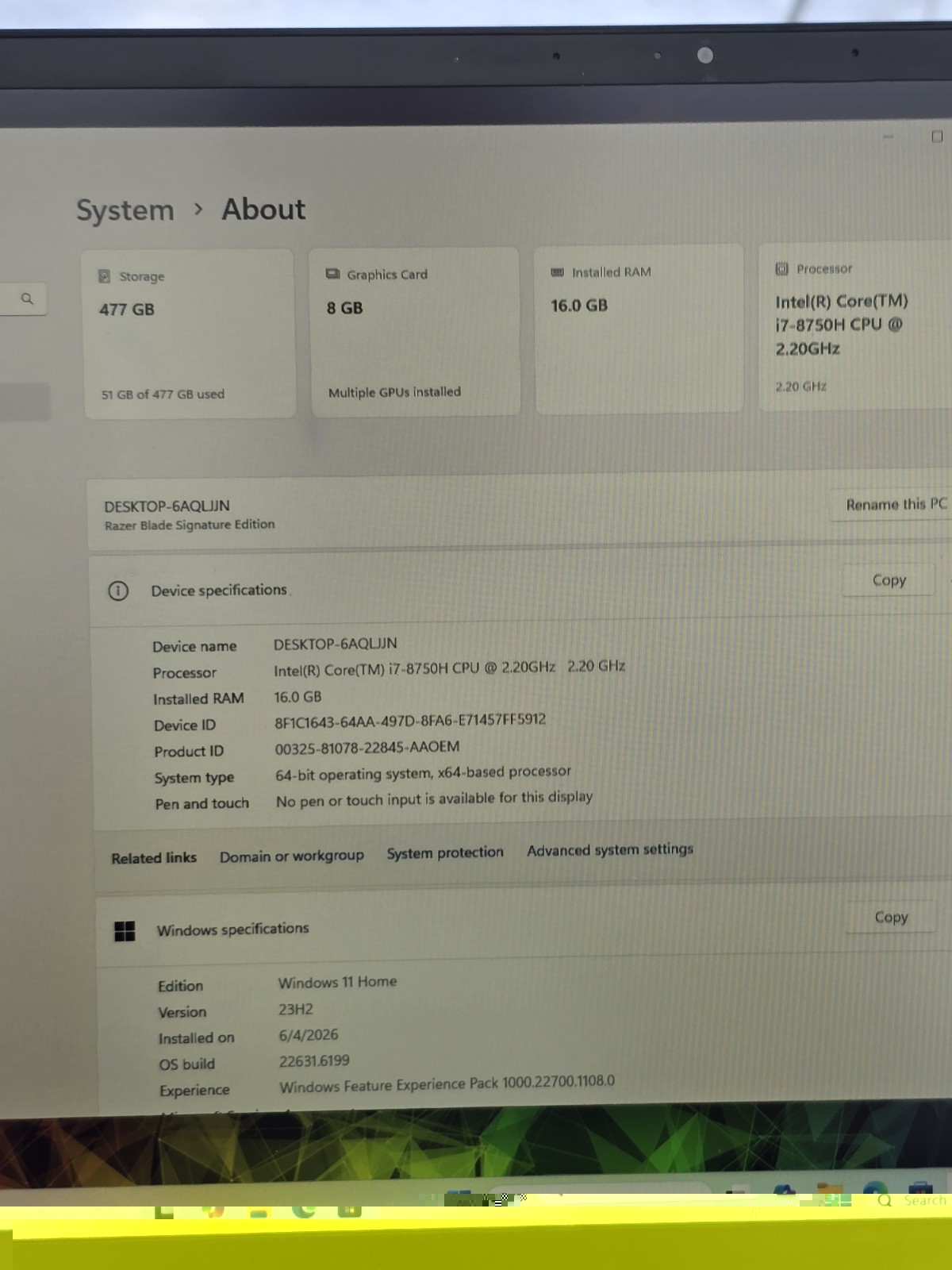Click the Graphics Card icon
The width and height of the screenshot is (952, 1270).
332,274
